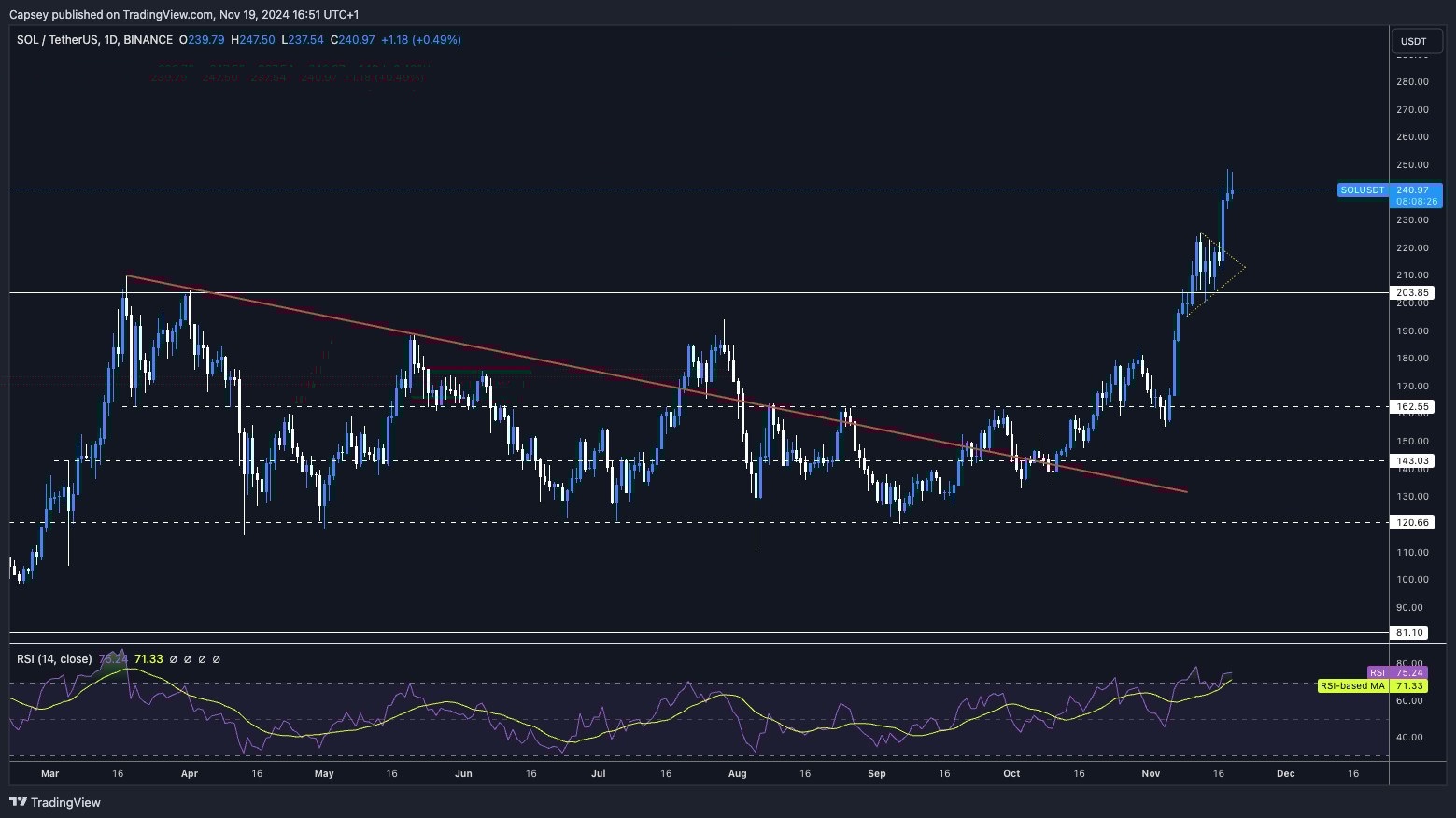Select the RSI (14, close) indicator label
This screenshot has height=818, width=1456.
[x=54, y=659]
